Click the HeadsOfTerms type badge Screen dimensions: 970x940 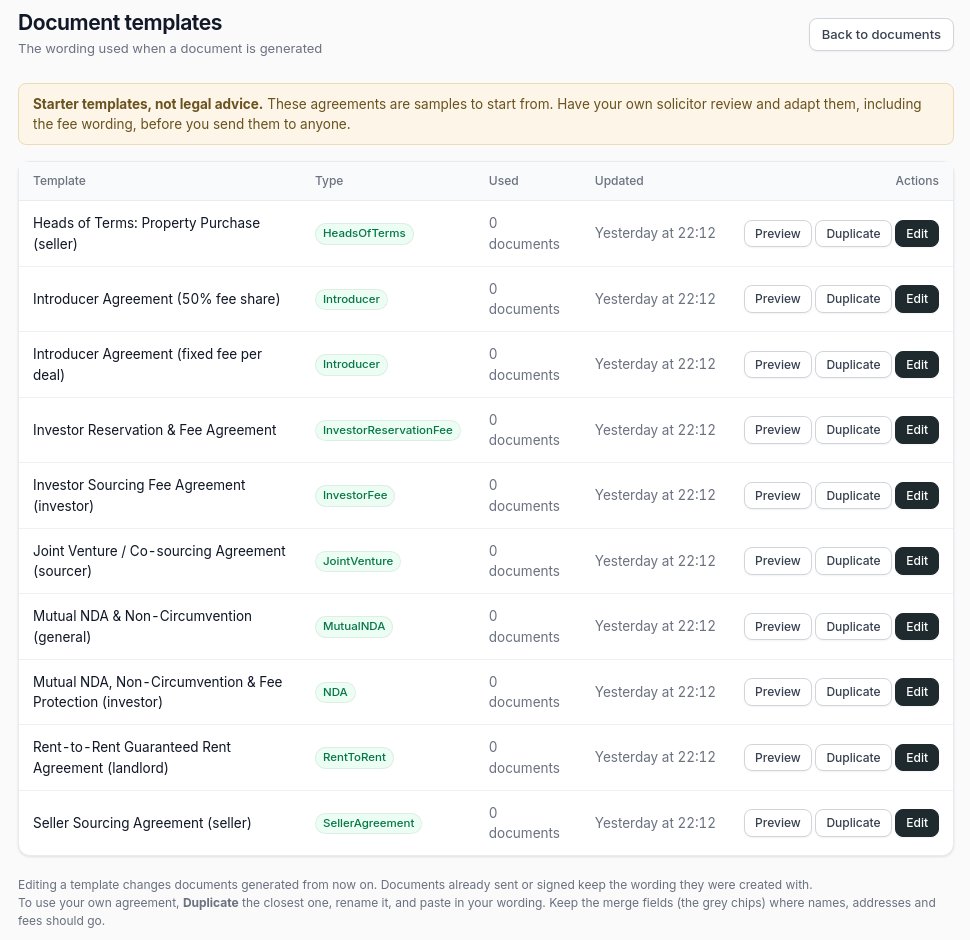click(364, 233)
